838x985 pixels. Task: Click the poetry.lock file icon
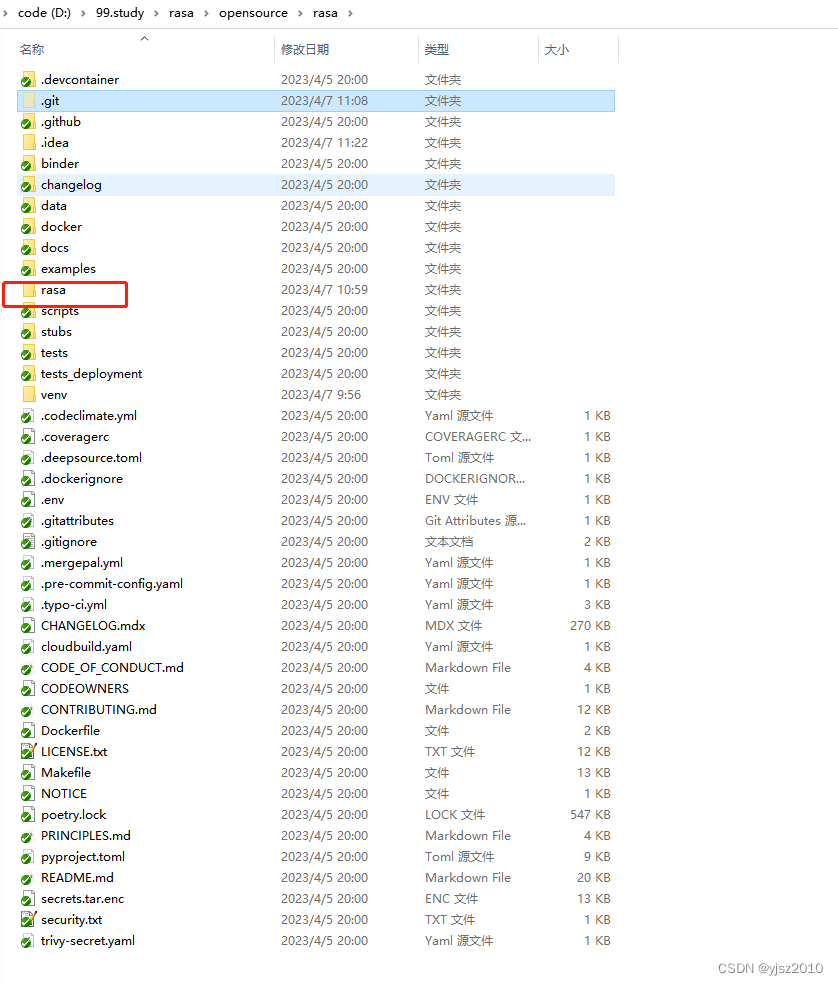pyautogui.click(x=28, y=815)
